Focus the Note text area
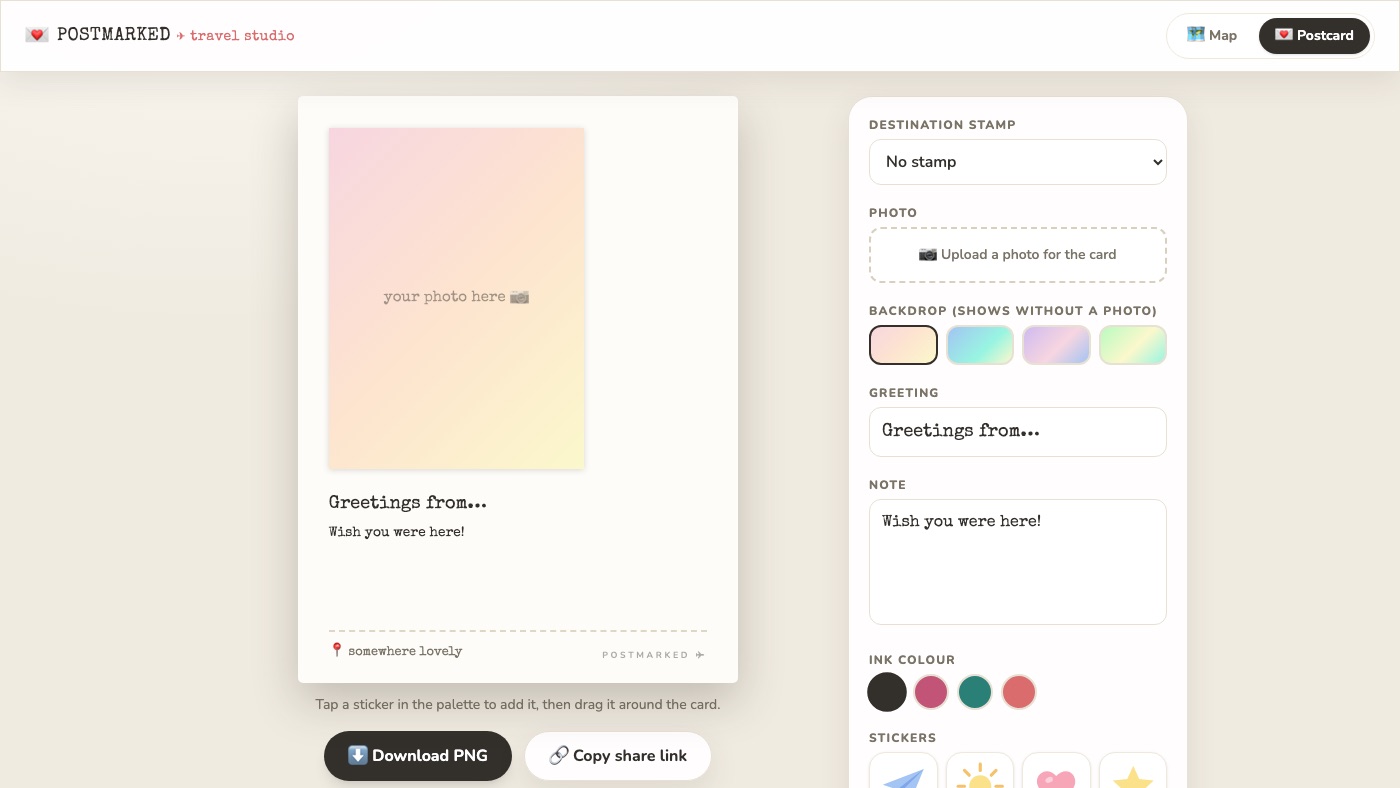The width and height of the screenshot is (1400, 788). click(1018, 562)
